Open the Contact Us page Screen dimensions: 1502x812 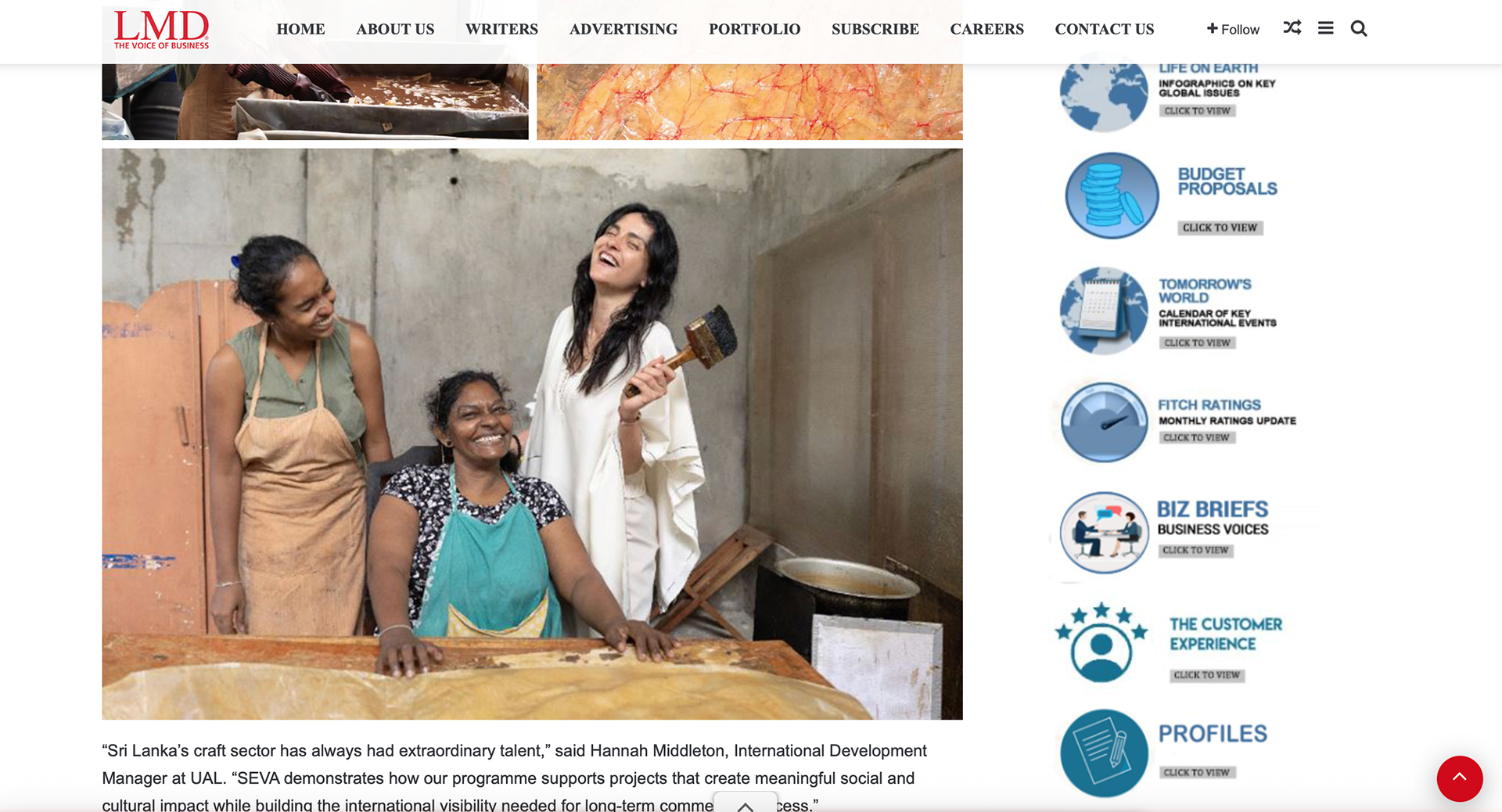(x=1104, y=29)
